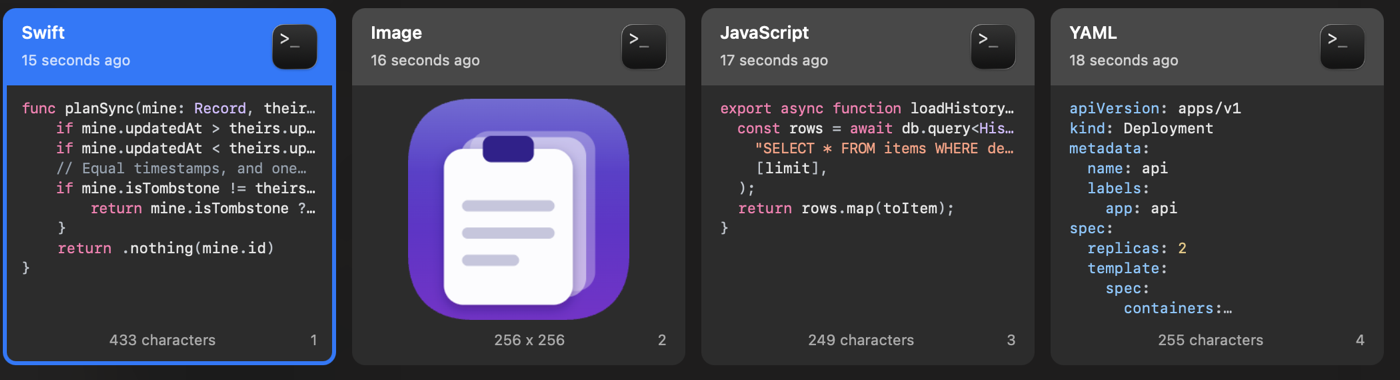This screenshot has width=1400, height=380.
Task: Click the "labels:" YAML line
Action: 1119,188
